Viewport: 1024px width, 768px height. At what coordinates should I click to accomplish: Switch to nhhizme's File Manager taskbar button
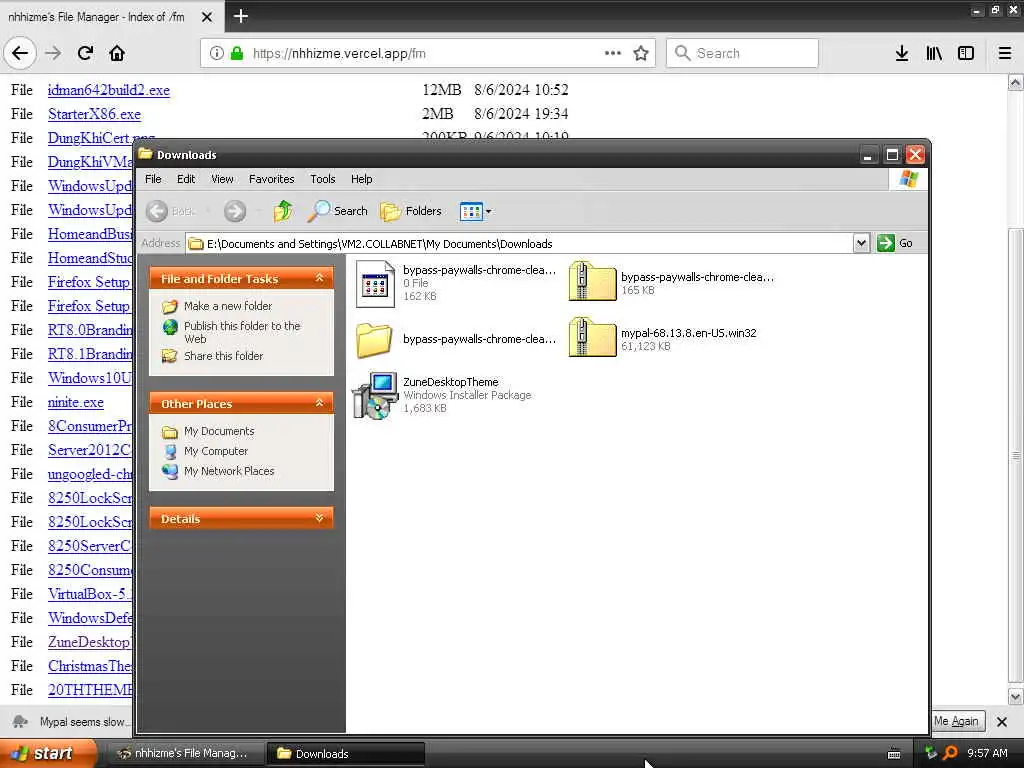click(x=185, y=754)
